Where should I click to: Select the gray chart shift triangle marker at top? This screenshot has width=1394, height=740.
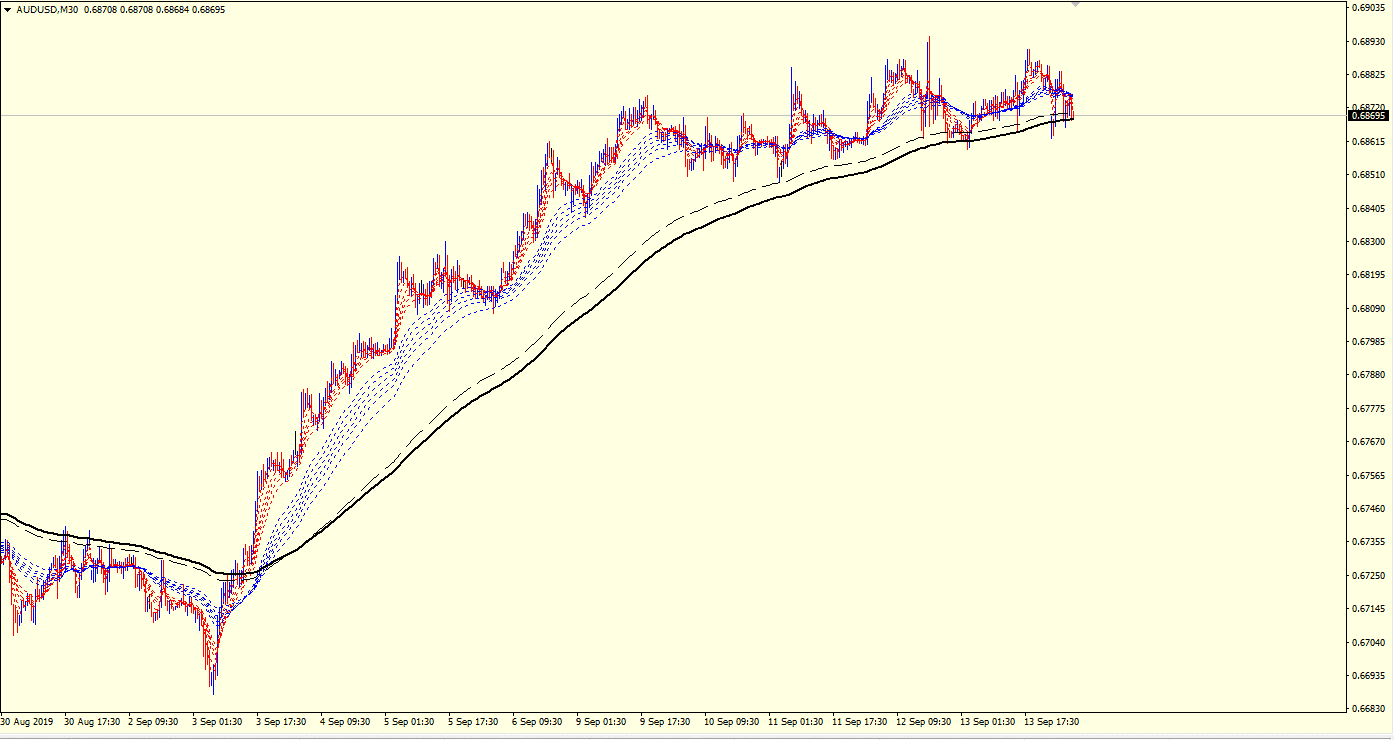[1075, 4]
